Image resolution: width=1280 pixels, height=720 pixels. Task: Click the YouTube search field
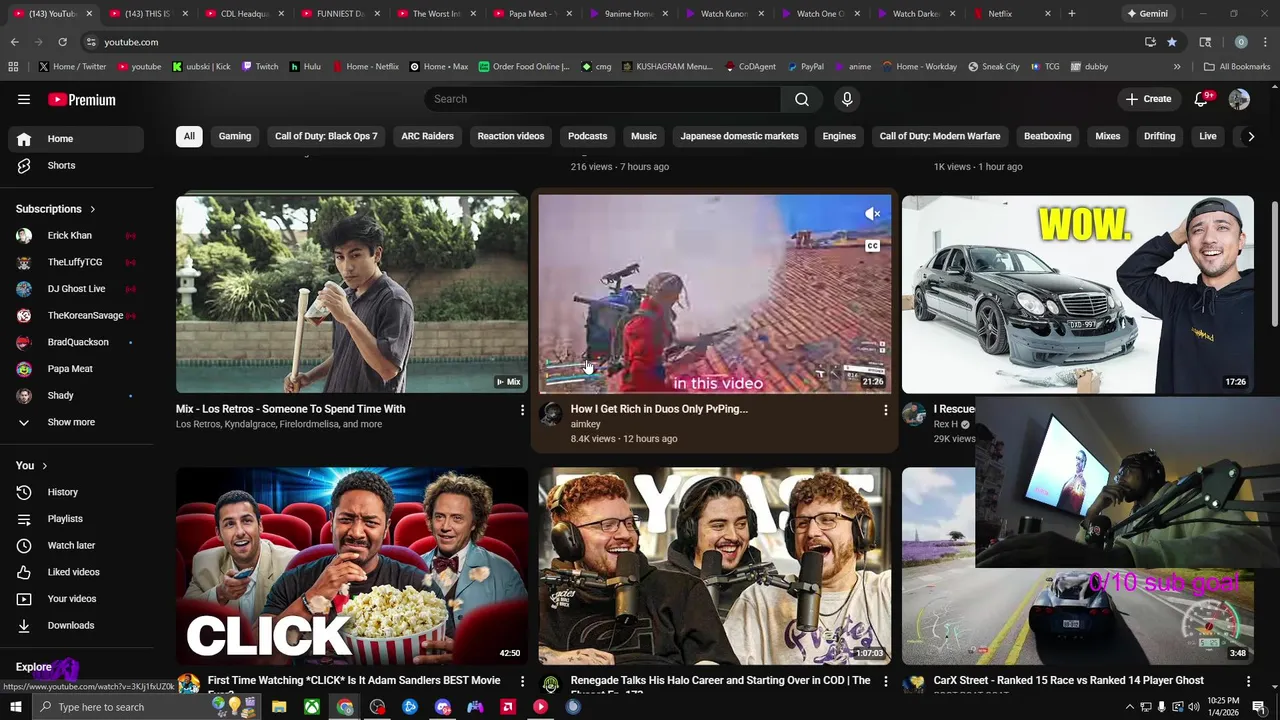pyautogui.click(x=603, y=99)
